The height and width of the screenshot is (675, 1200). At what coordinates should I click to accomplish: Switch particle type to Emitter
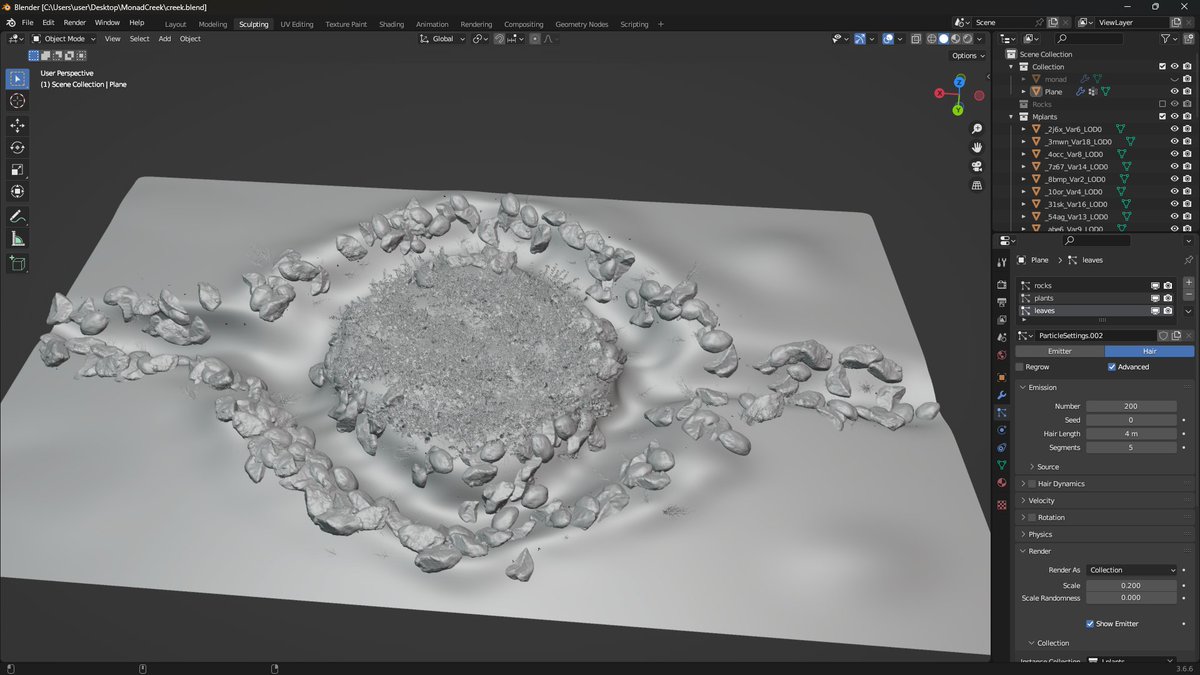pos(1059,351)
